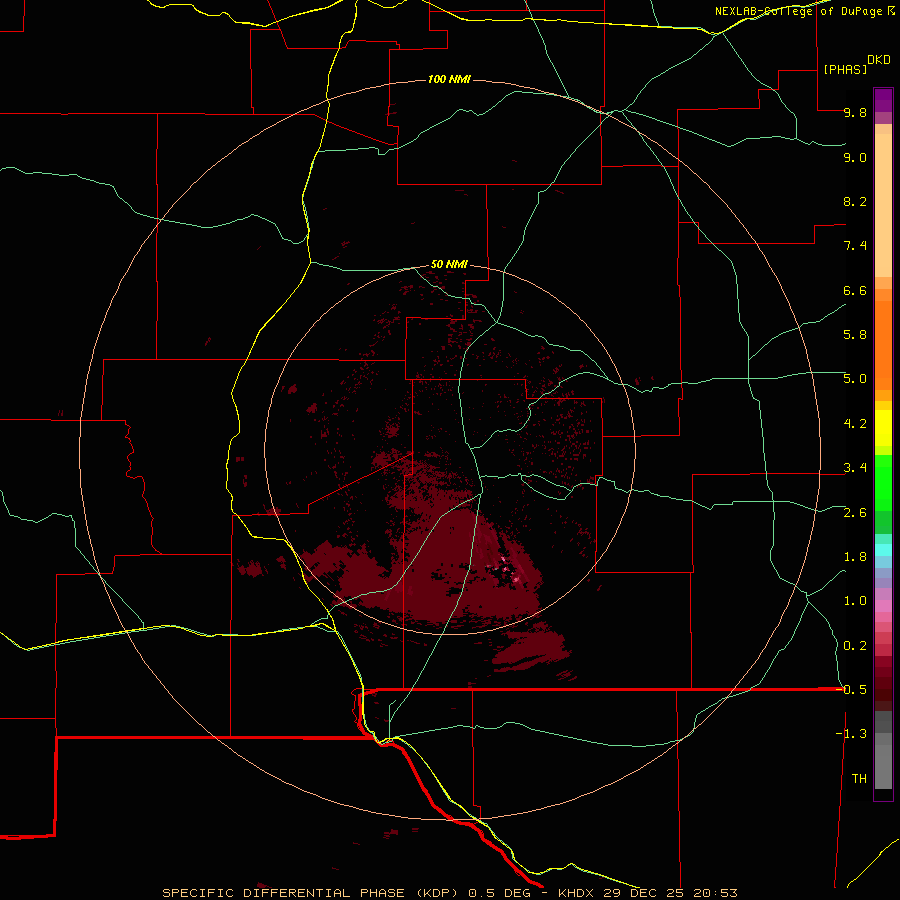
Task: Click the 3.4 legend value
Action: pyautogui.click(x=855, y=468)
